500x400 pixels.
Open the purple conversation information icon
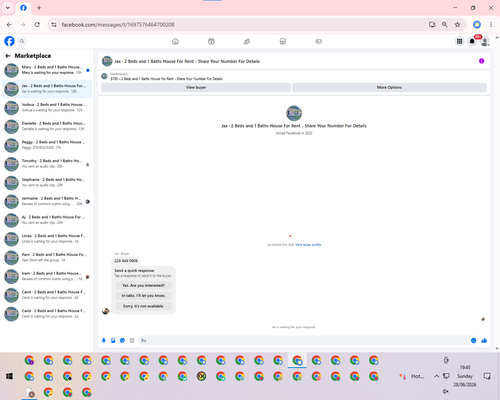point(481,61)
